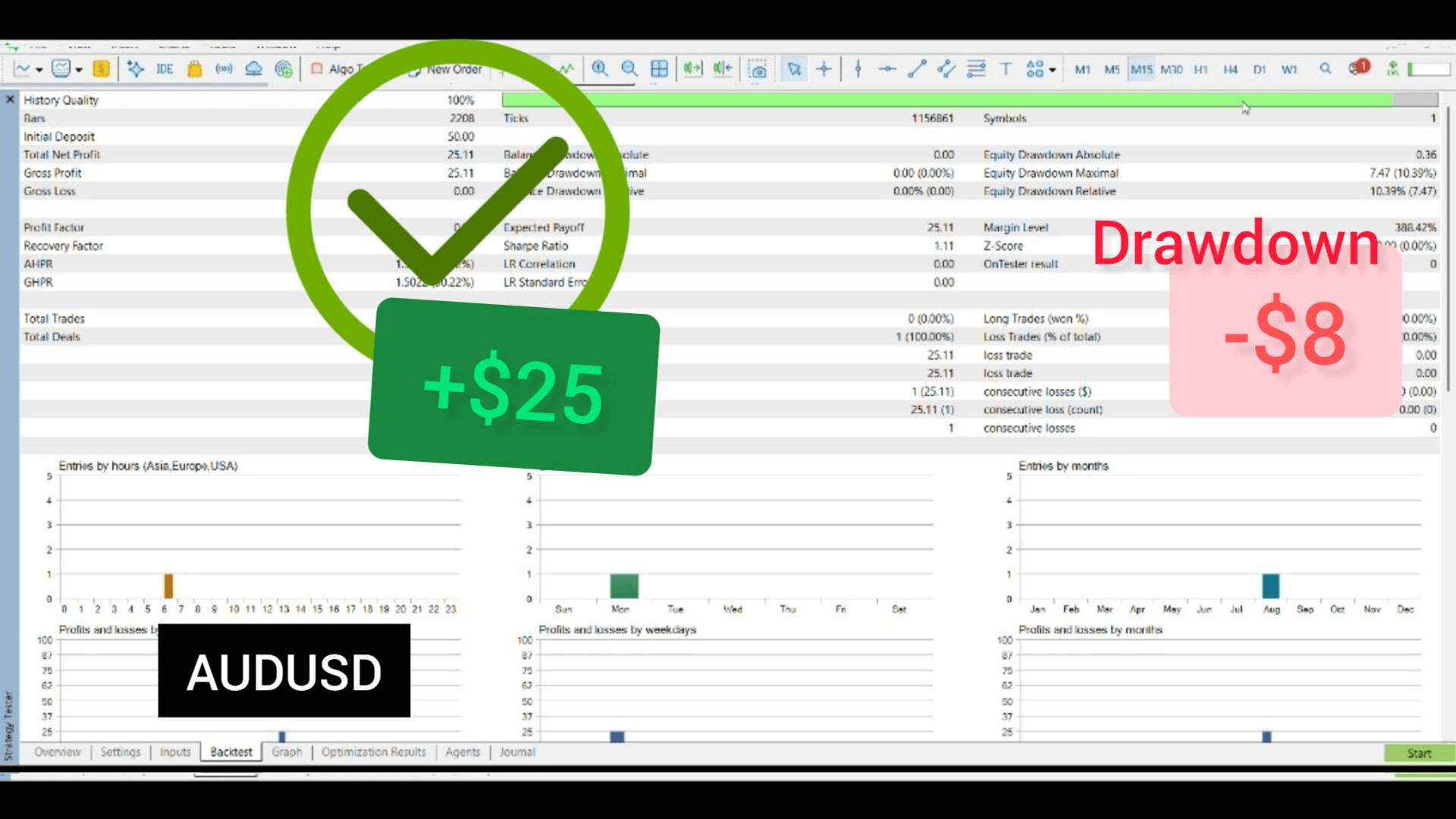The width and height of the screenshot is (1456, 819).
Task: Draw a horizontal line object
Action: 887,69
